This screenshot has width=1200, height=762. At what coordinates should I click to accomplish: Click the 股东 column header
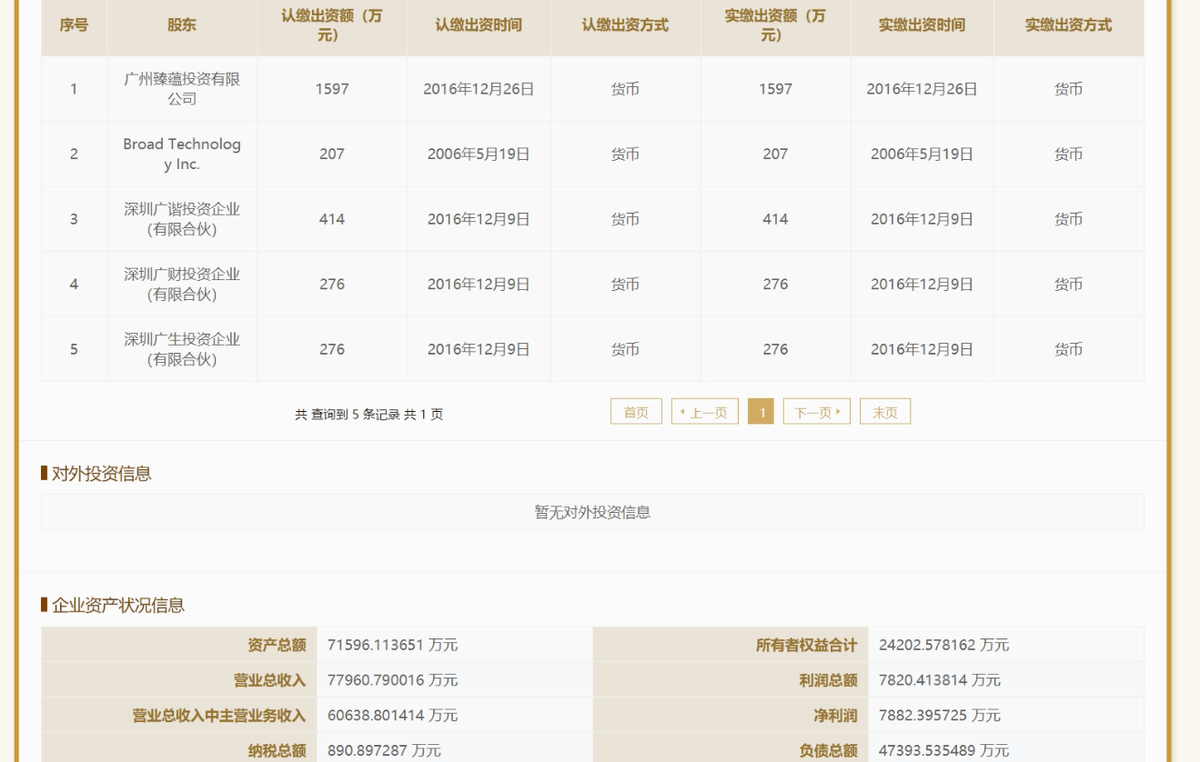click(x=182, y=25)
